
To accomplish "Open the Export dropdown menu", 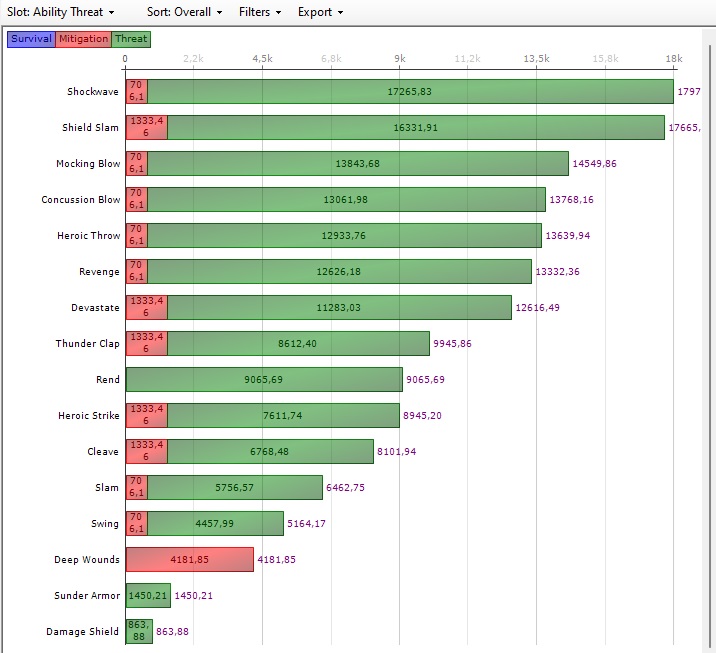I will 320,12.
